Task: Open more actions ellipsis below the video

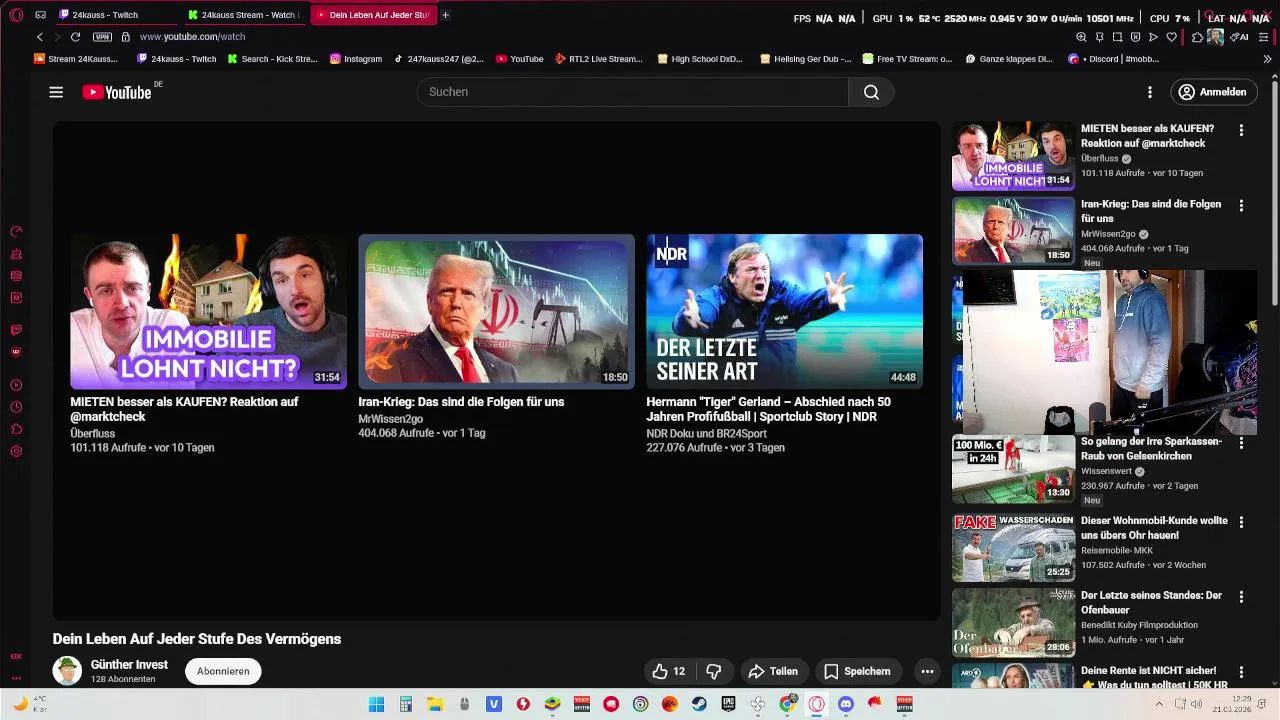Action: click(927, 671)
